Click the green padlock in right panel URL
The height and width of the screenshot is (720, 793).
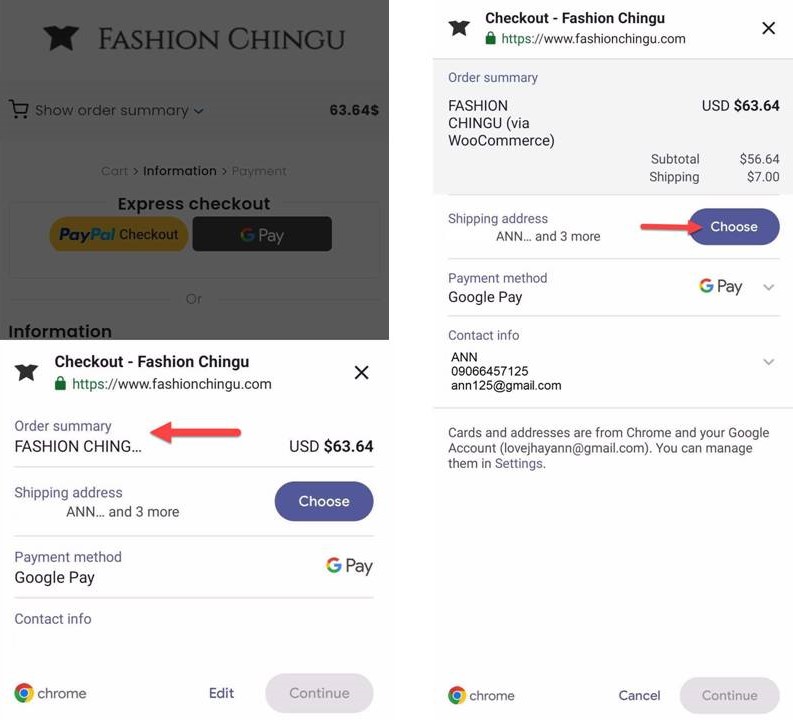click(x=490, y=38)
